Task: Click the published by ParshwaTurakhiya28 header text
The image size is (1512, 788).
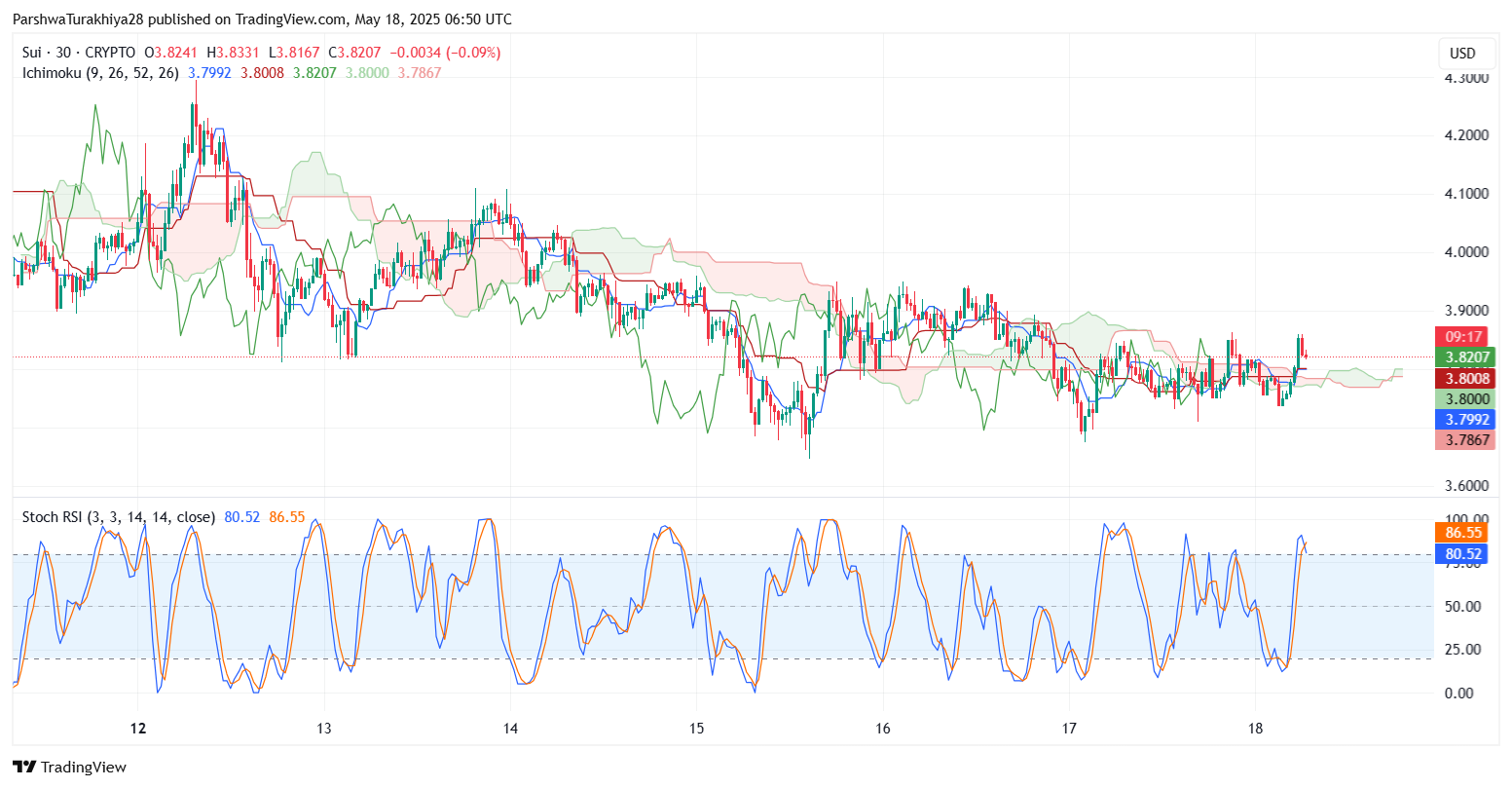Action: (x=262, y=19)
